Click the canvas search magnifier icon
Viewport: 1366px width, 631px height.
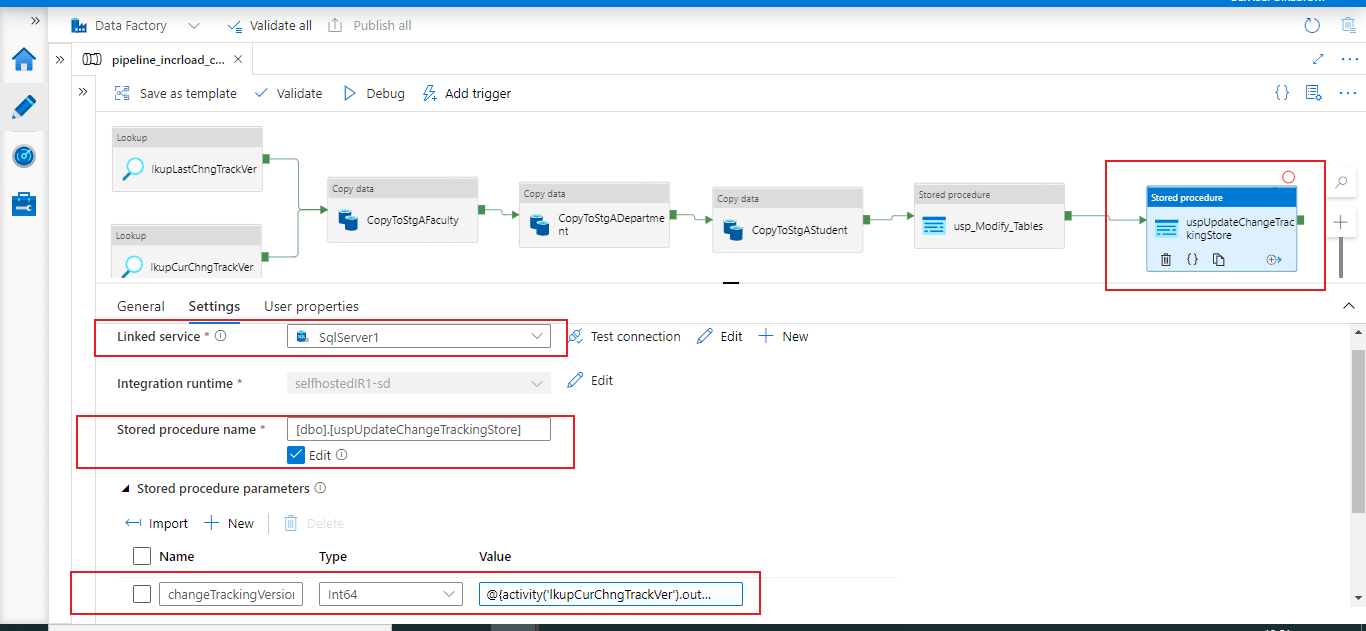click(1342, 183)
